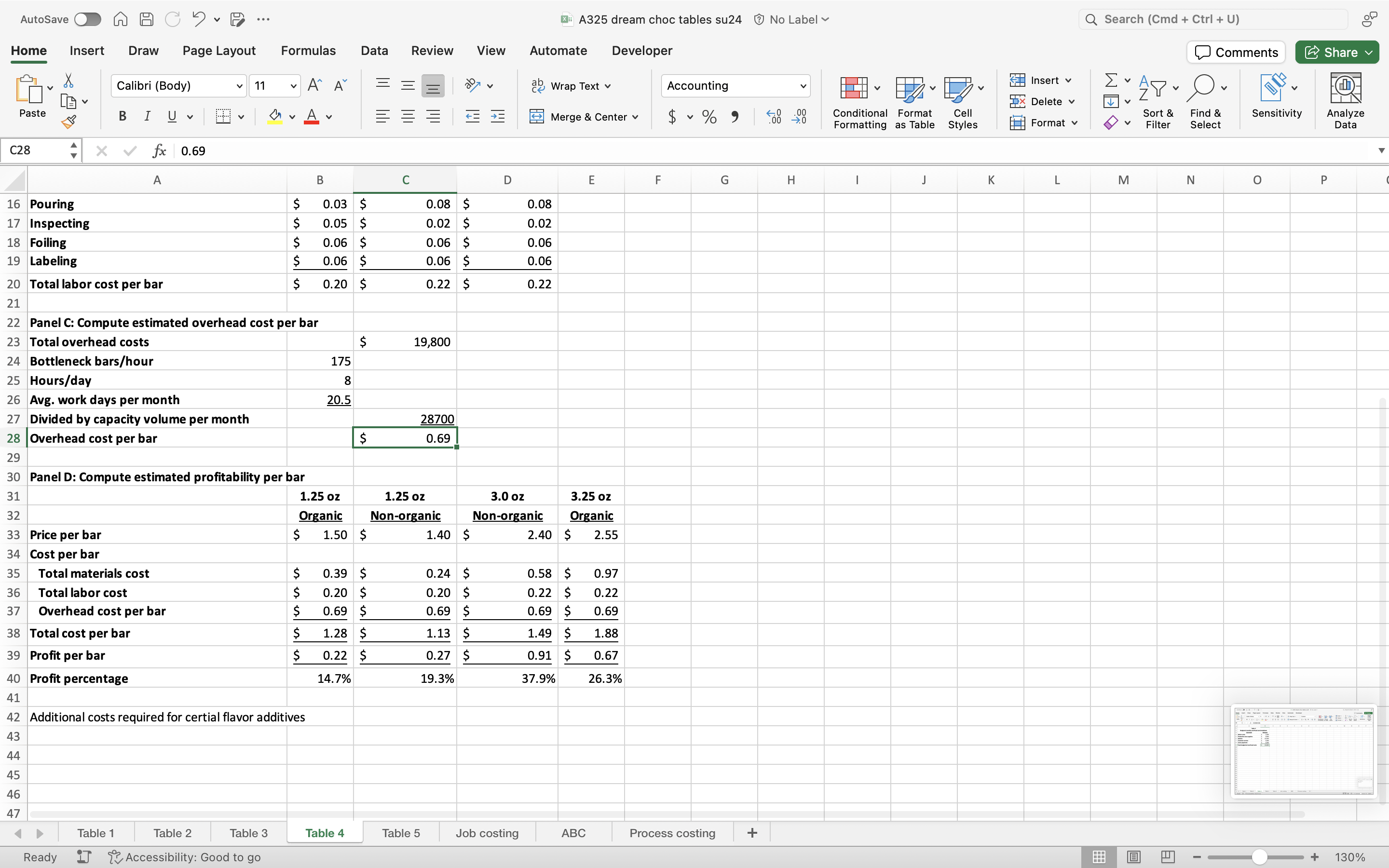This screenshot has width=1389, height=868.
Task: Open the Analyze Data tool
Action: (x=1345, y=101)
